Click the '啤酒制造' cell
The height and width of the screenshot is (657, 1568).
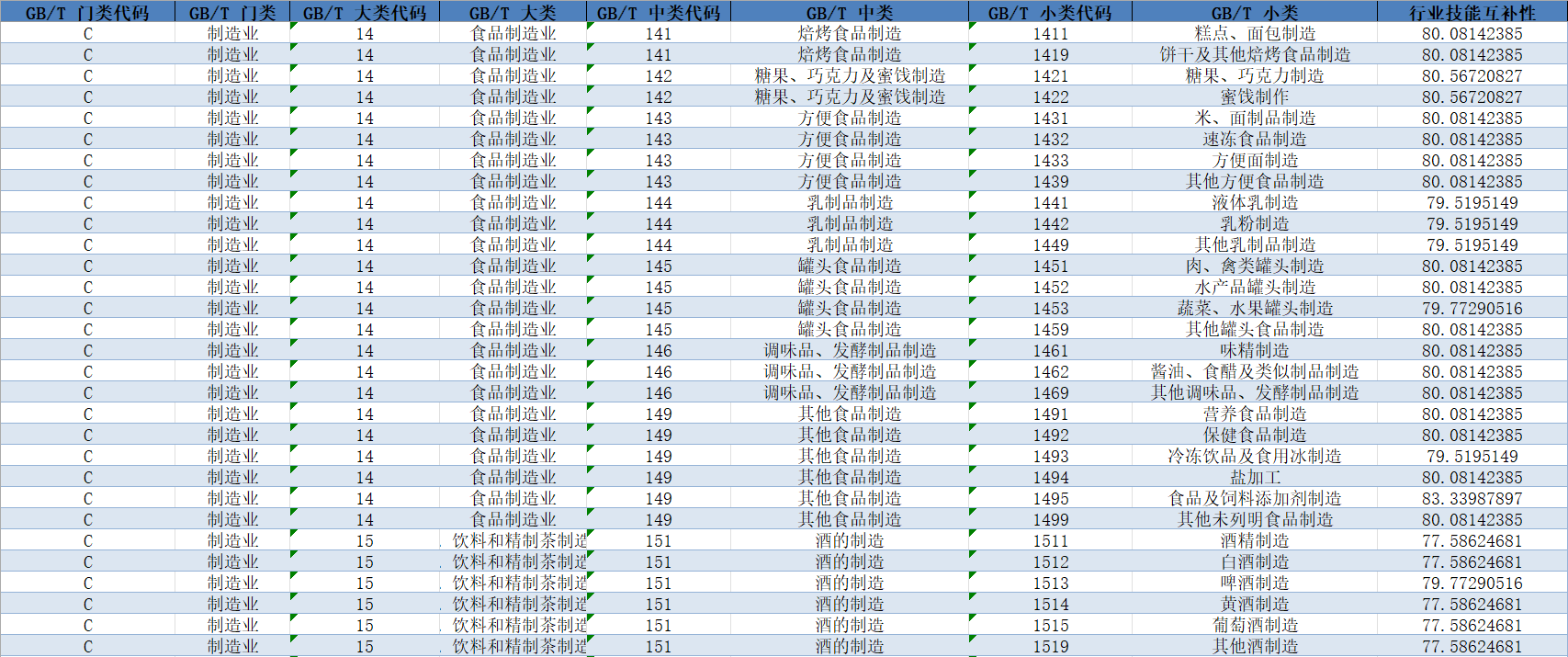[x=1255, y=583]
